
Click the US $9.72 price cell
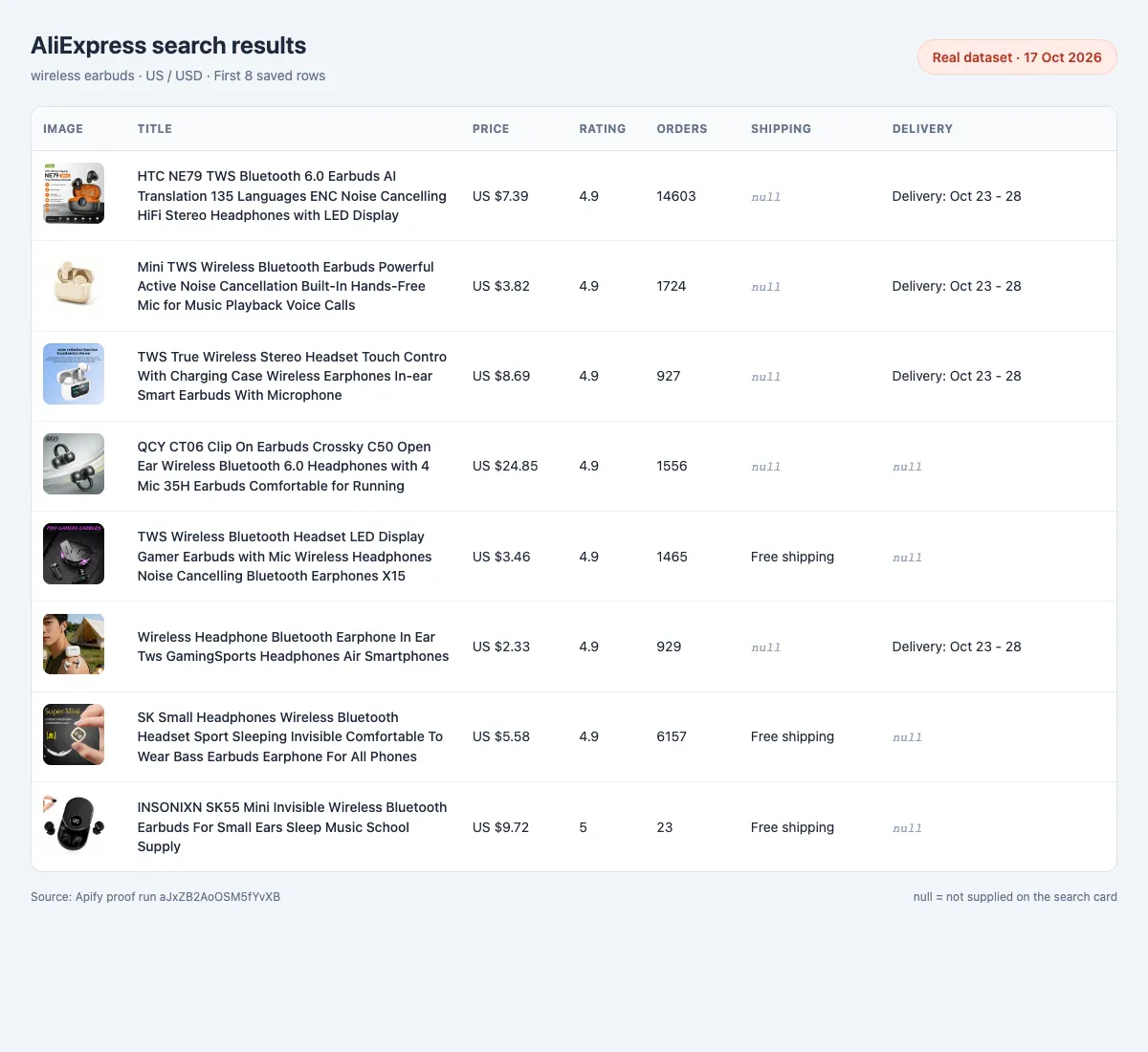pos(500,827)
